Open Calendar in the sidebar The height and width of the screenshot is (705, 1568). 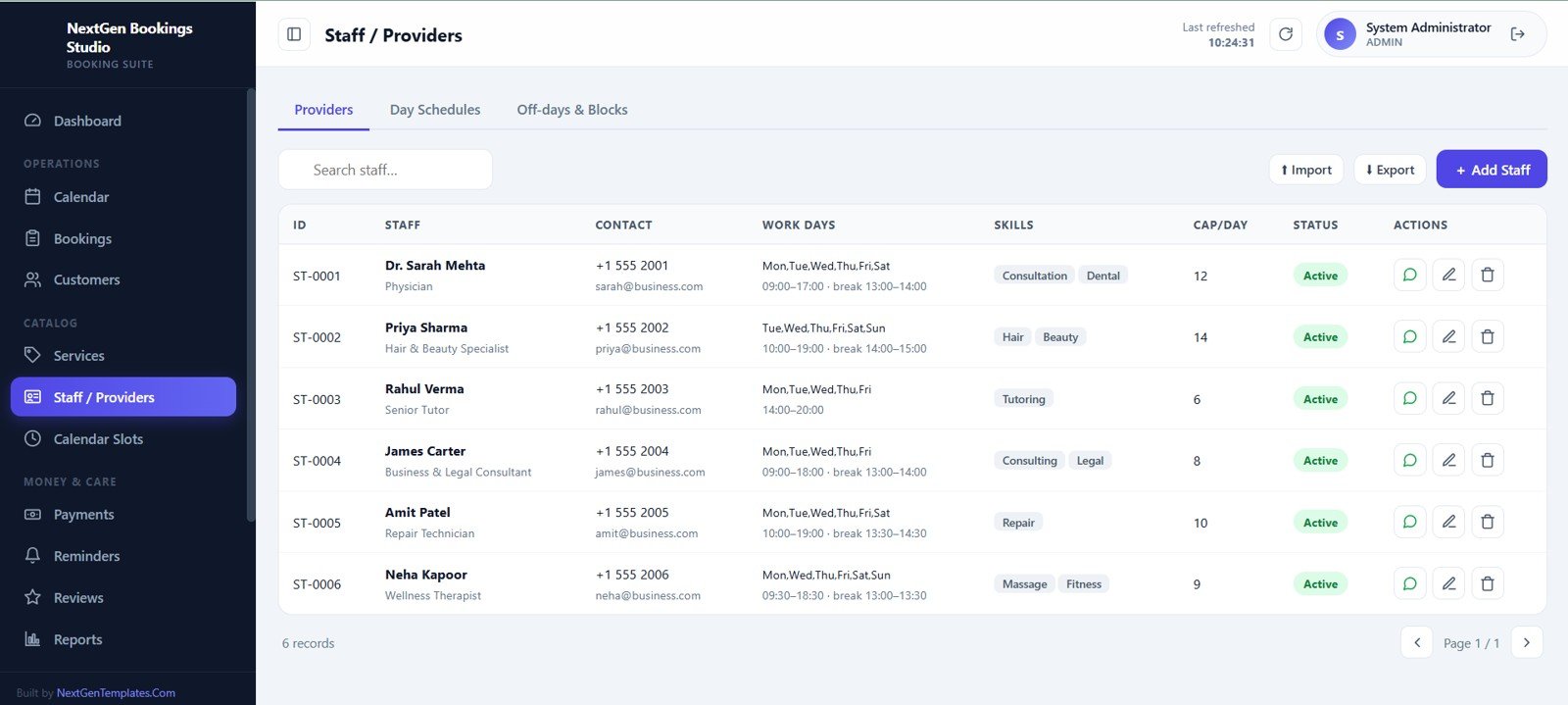(x=123, y=197)
